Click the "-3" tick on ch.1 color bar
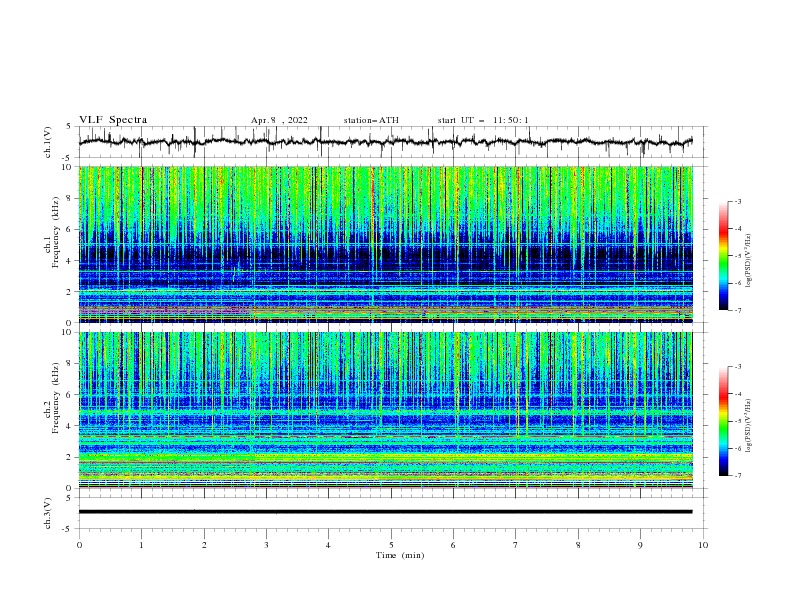Viewport: 792px width, 612px height. (x=738, y=201)
